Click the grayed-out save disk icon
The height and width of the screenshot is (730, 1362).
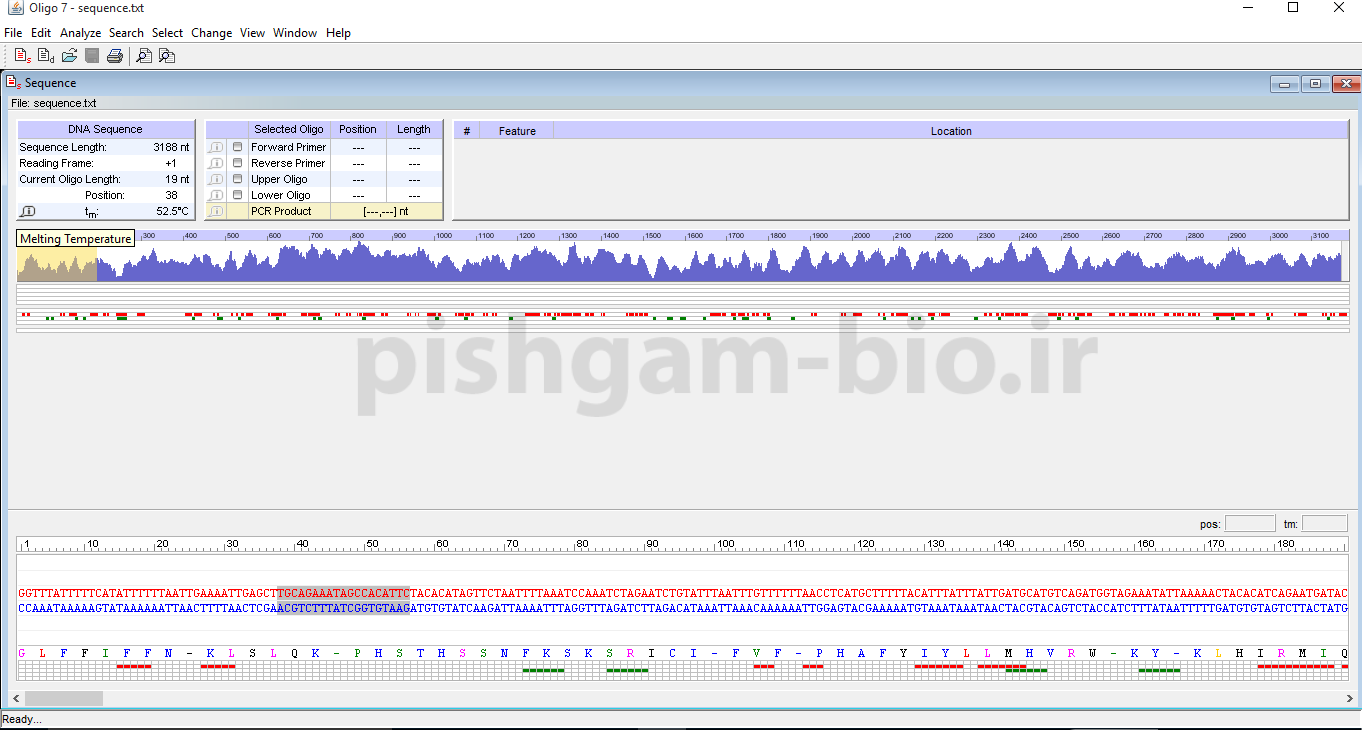(92, 56)
